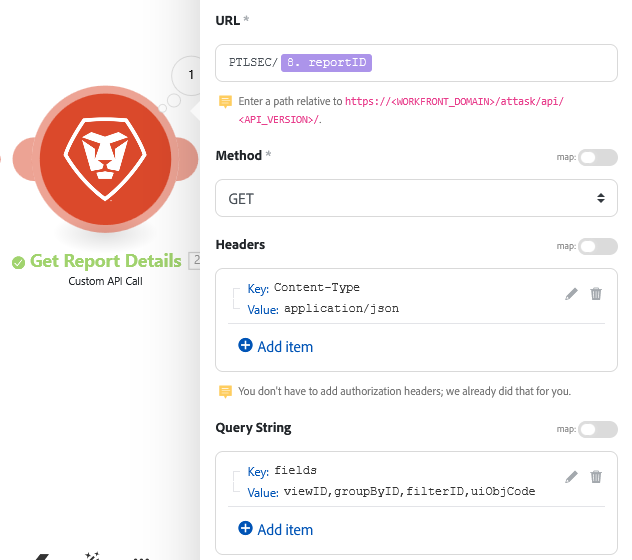Click the execution count bubble labeled 1

point(189,75)
